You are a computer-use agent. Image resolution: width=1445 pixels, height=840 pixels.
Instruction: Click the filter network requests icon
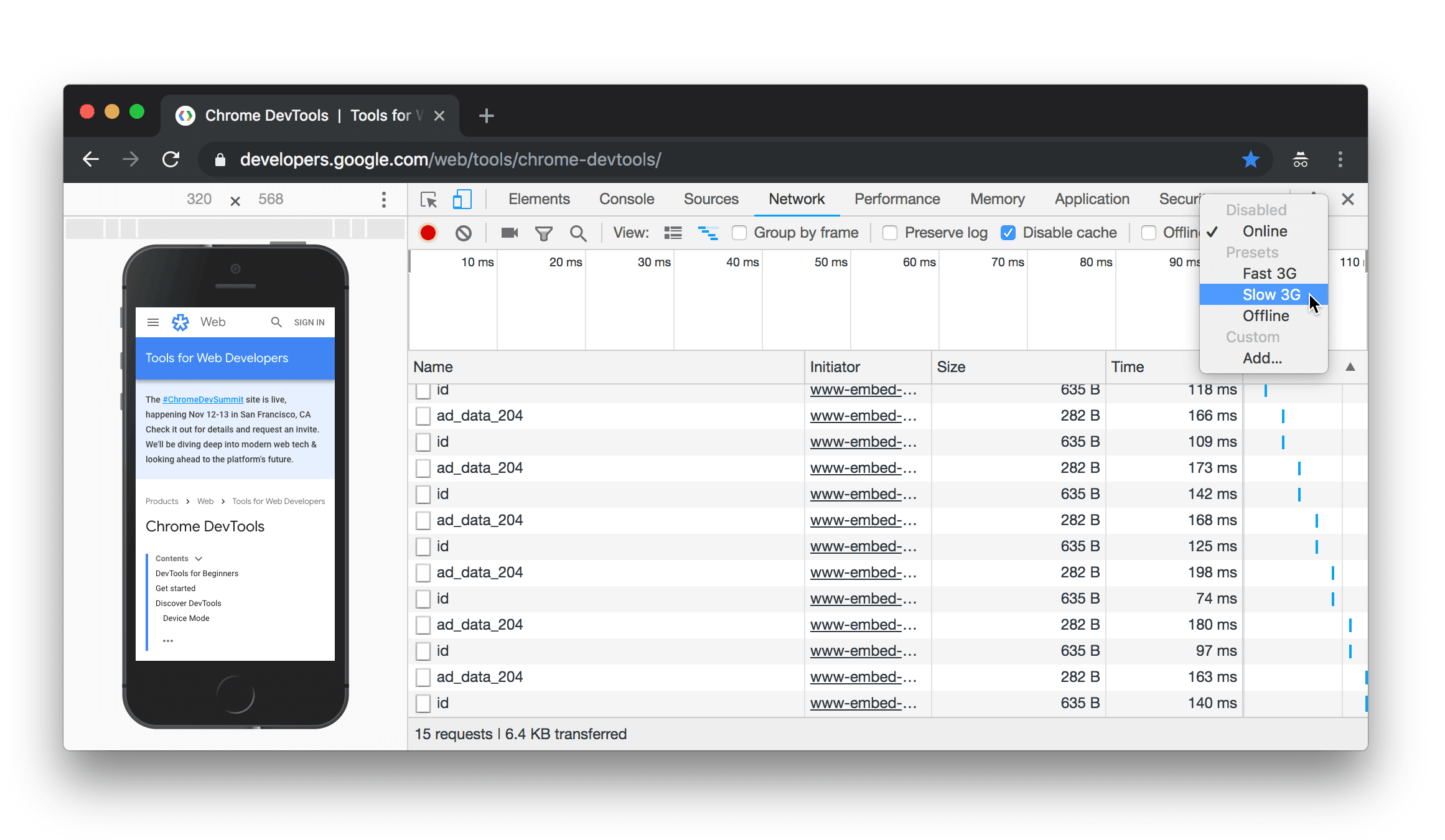543,232
